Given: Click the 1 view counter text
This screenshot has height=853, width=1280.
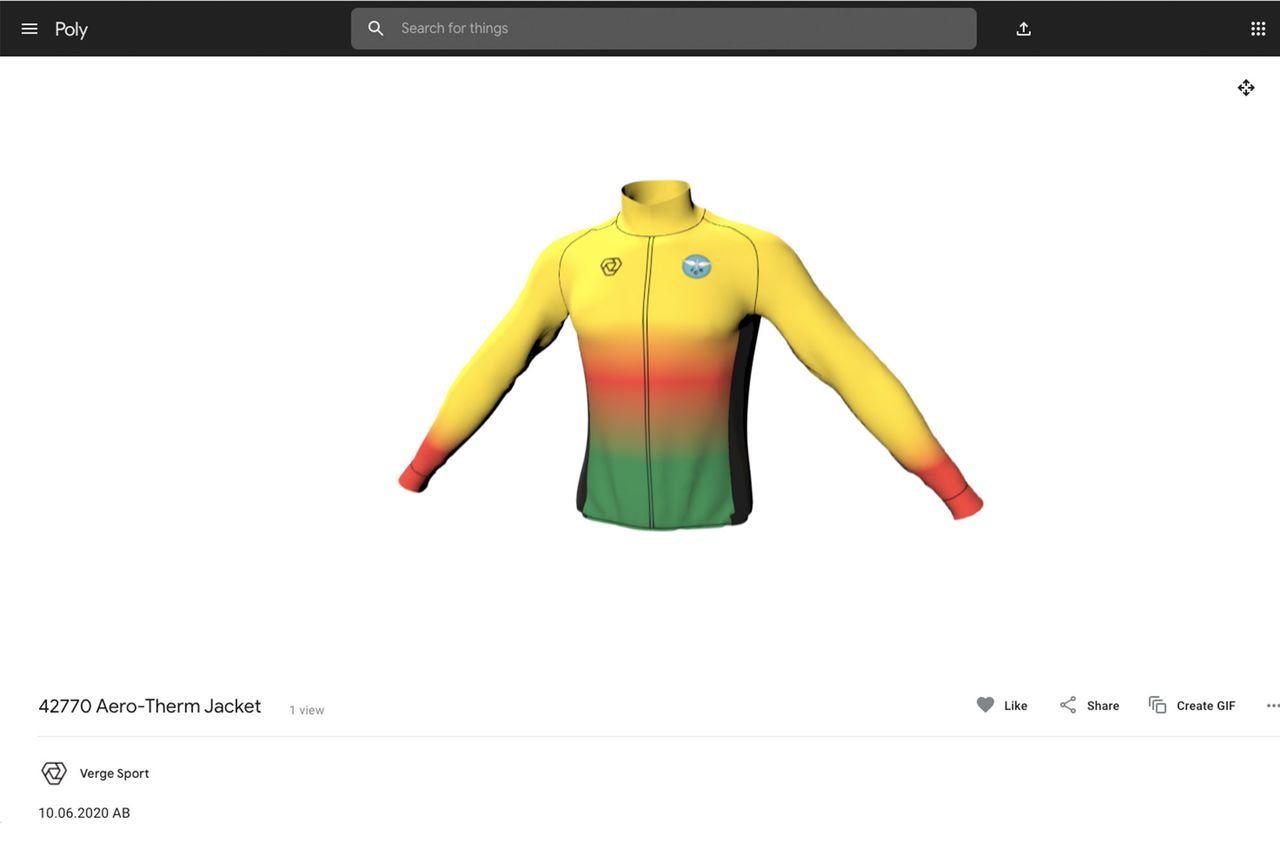Looking at the screenshot, I should tap(307, 710).
